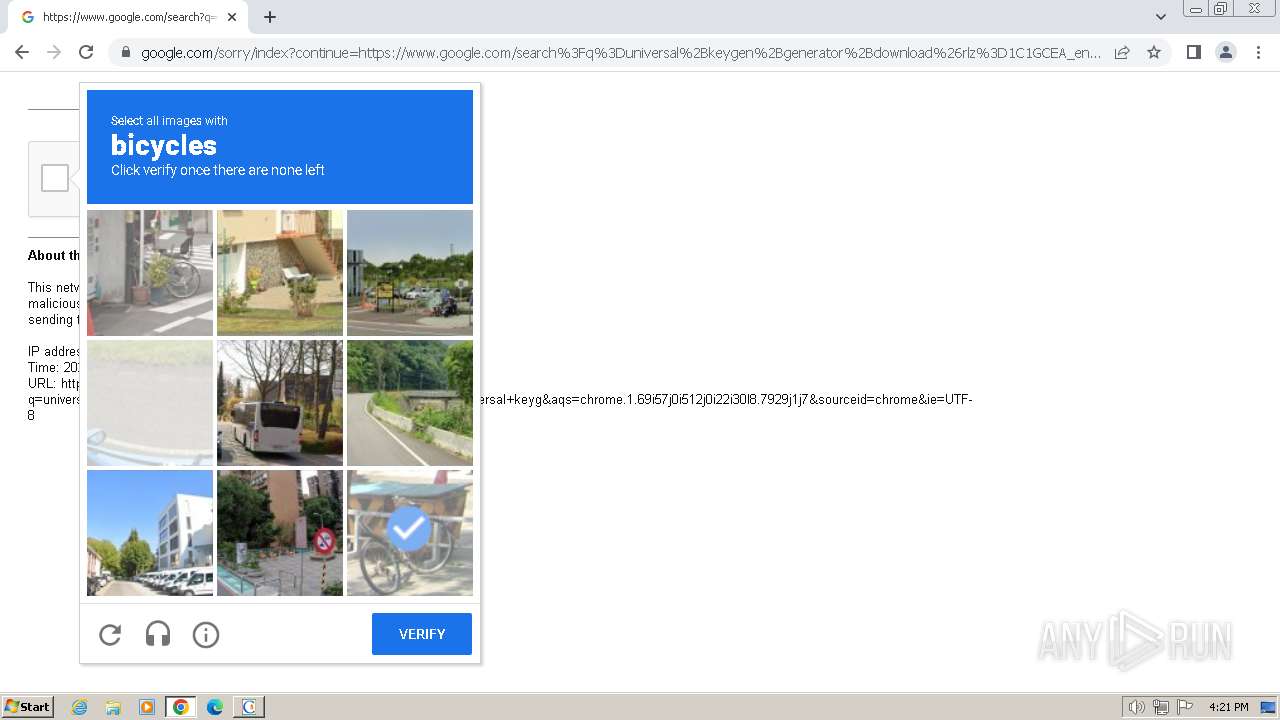Share this page using share icon

1122,52
